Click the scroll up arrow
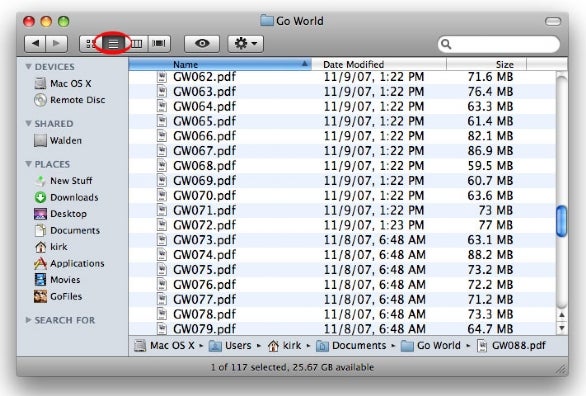Screen dimensions: 586x396 tap(561, 315)
